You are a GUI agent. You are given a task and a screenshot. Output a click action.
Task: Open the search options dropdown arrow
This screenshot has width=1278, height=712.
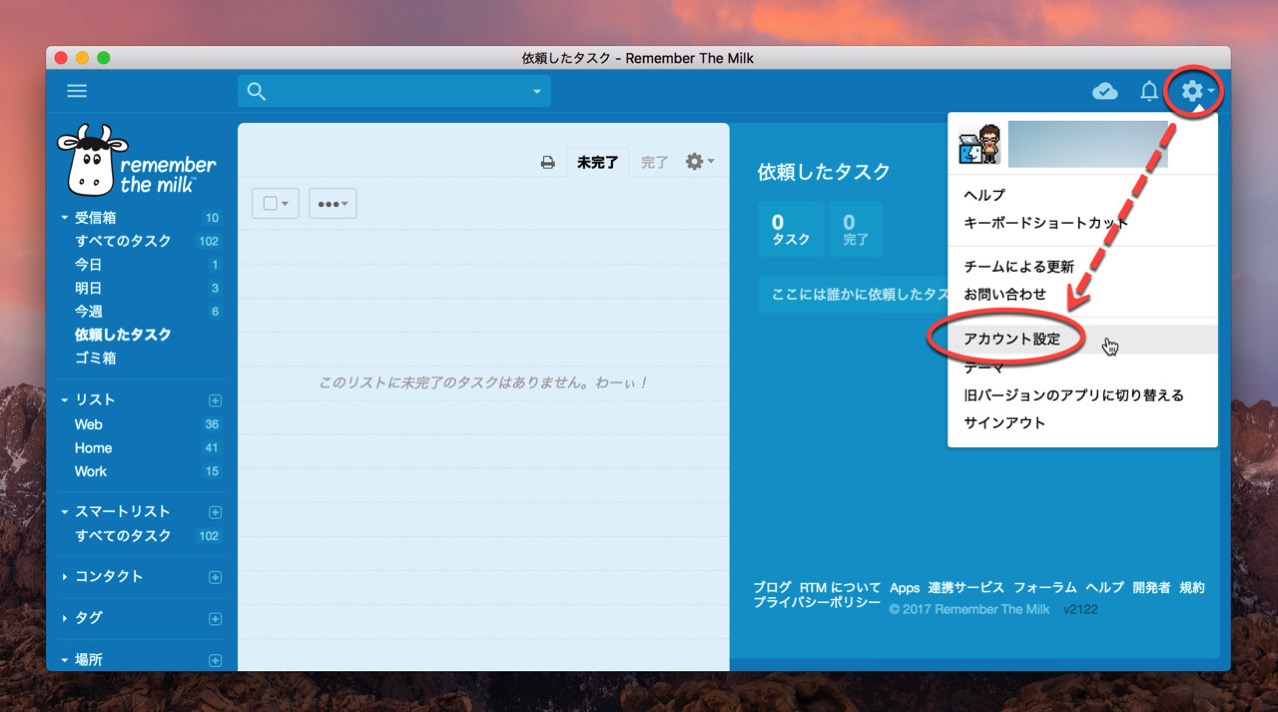[x=537, y=92]
